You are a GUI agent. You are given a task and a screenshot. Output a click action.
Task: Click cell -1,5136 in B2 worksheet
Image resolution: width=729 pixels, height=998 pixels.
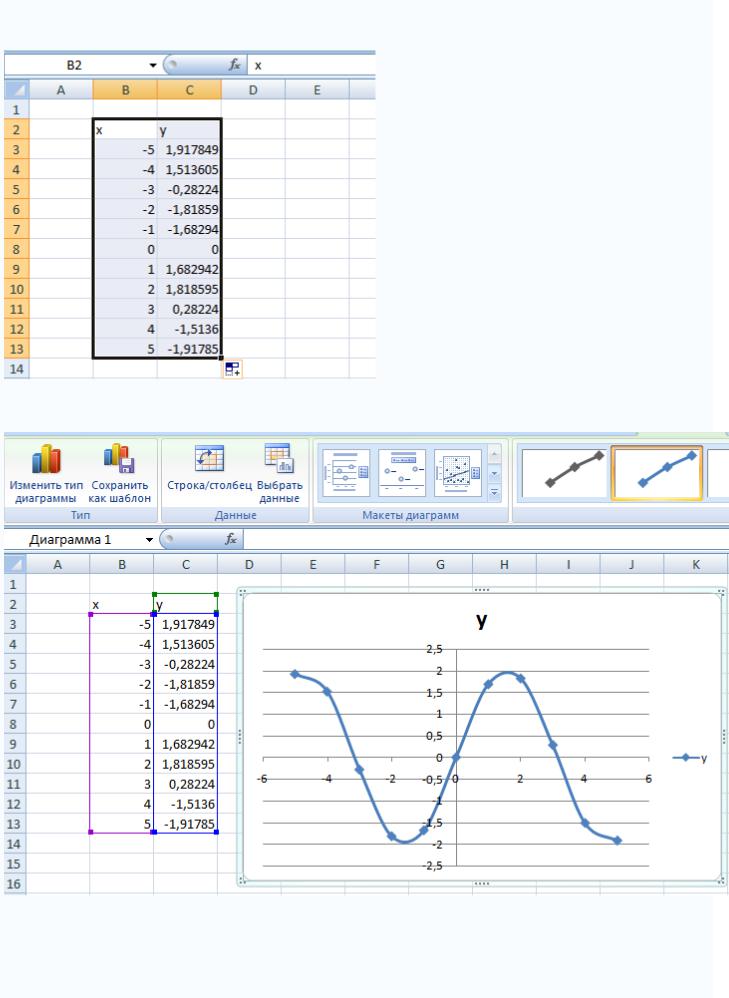[x=189, y=329]
